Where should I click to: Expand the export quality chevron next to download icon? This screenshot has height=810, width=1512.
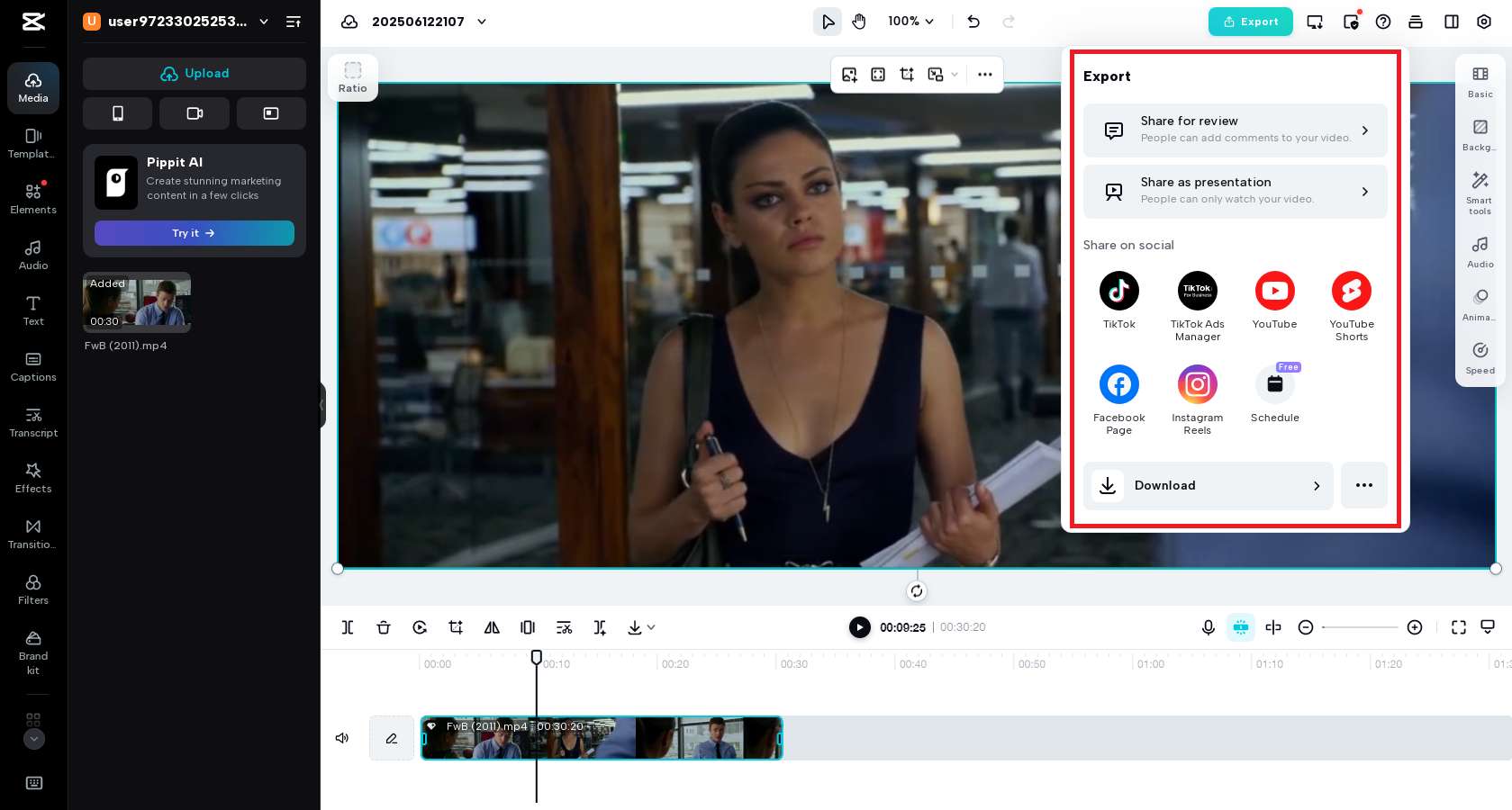(651, 627)
